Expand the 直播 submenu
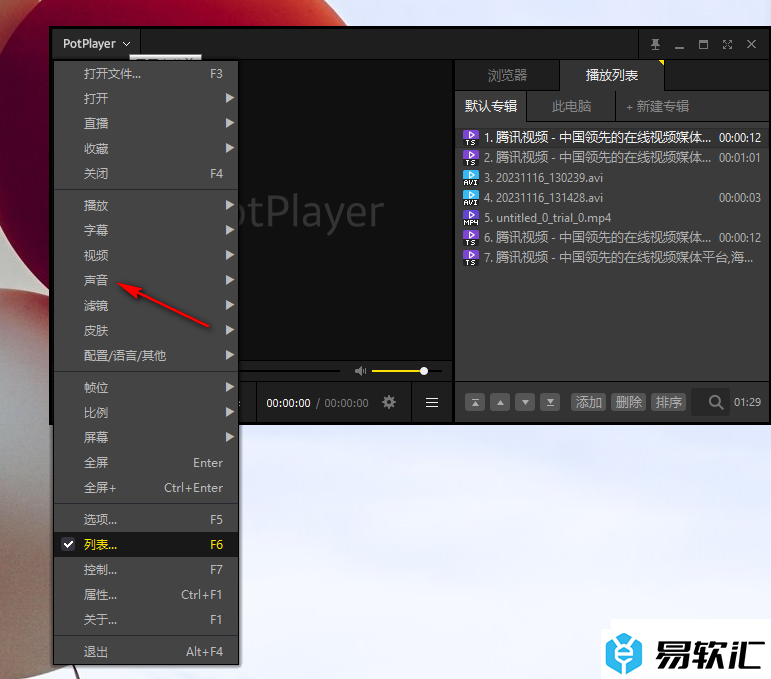771x679 pixels. [x=146, y=123]
